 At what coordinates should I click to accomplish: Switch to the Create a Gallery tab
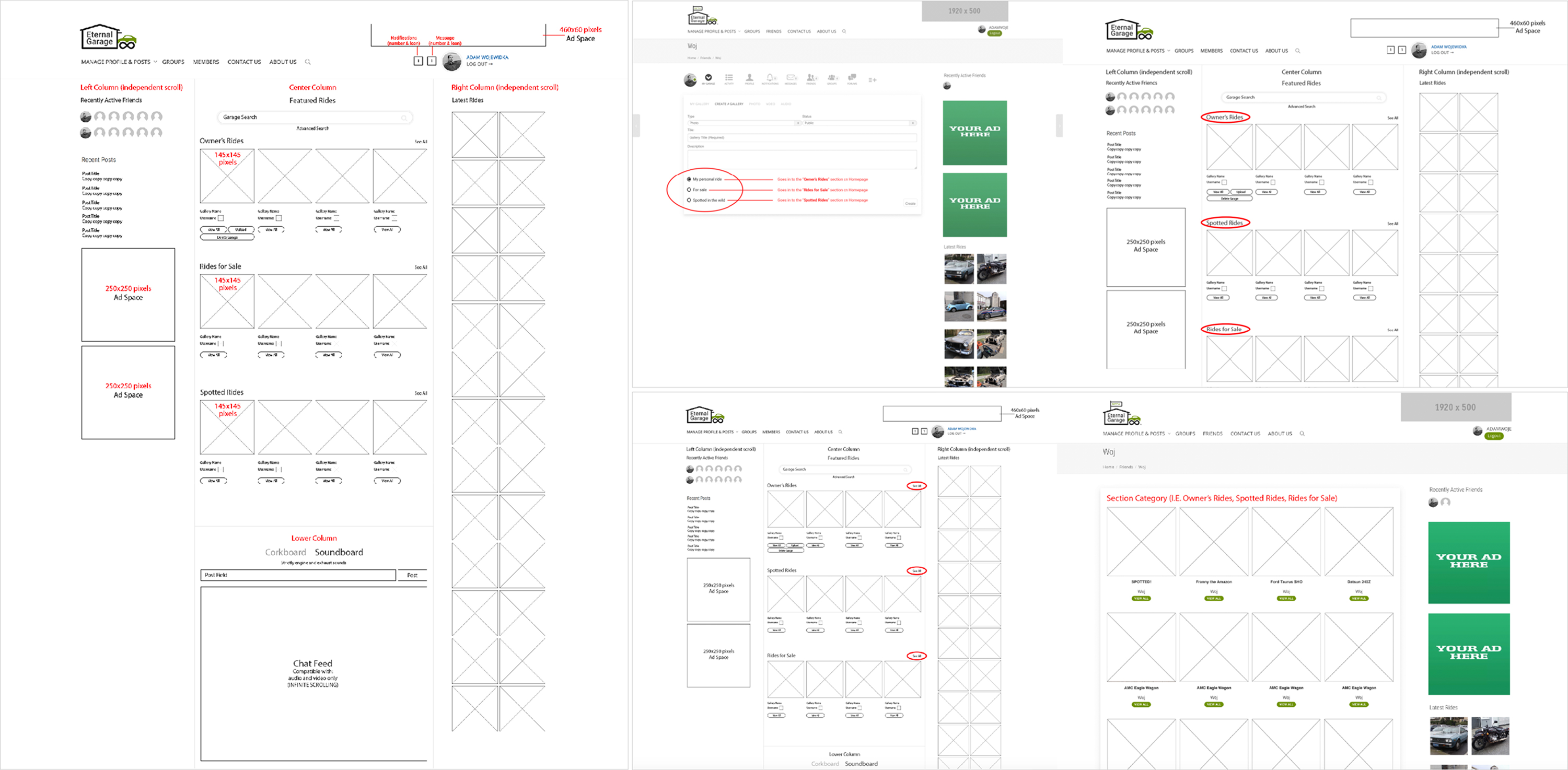tap(728, 104)
